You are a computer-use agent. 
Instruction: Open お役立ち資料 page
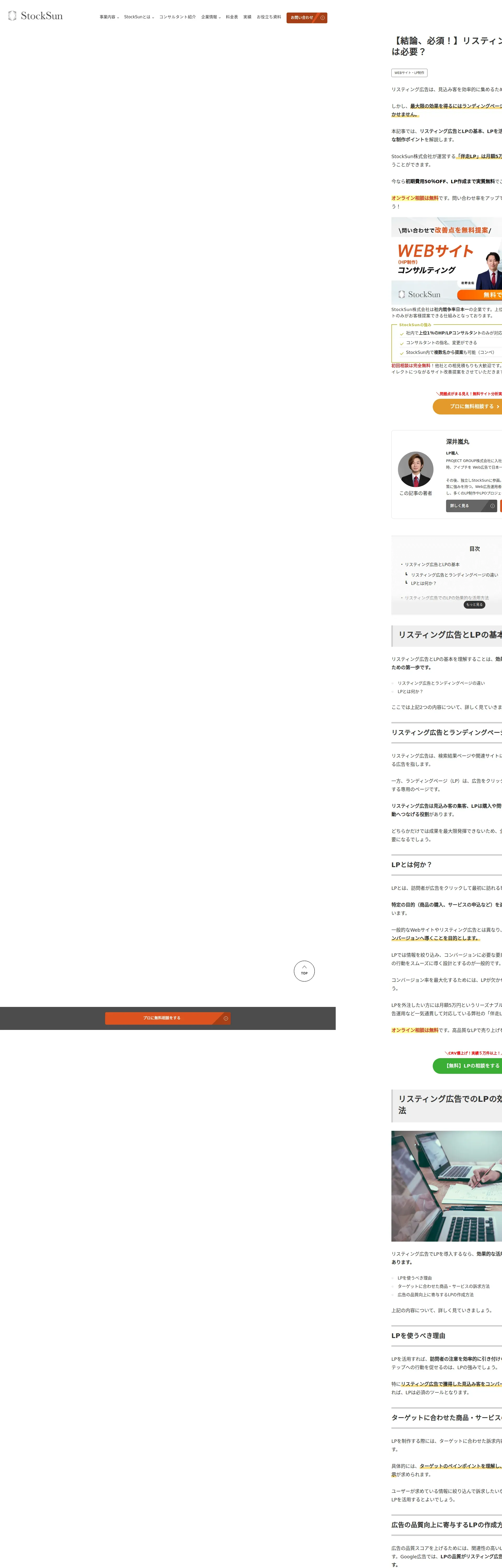pyautogui.click(x=269, y=17)
